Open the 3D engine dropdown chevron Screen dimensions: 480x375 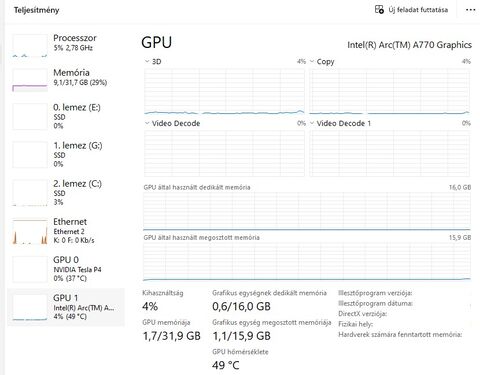147,61
